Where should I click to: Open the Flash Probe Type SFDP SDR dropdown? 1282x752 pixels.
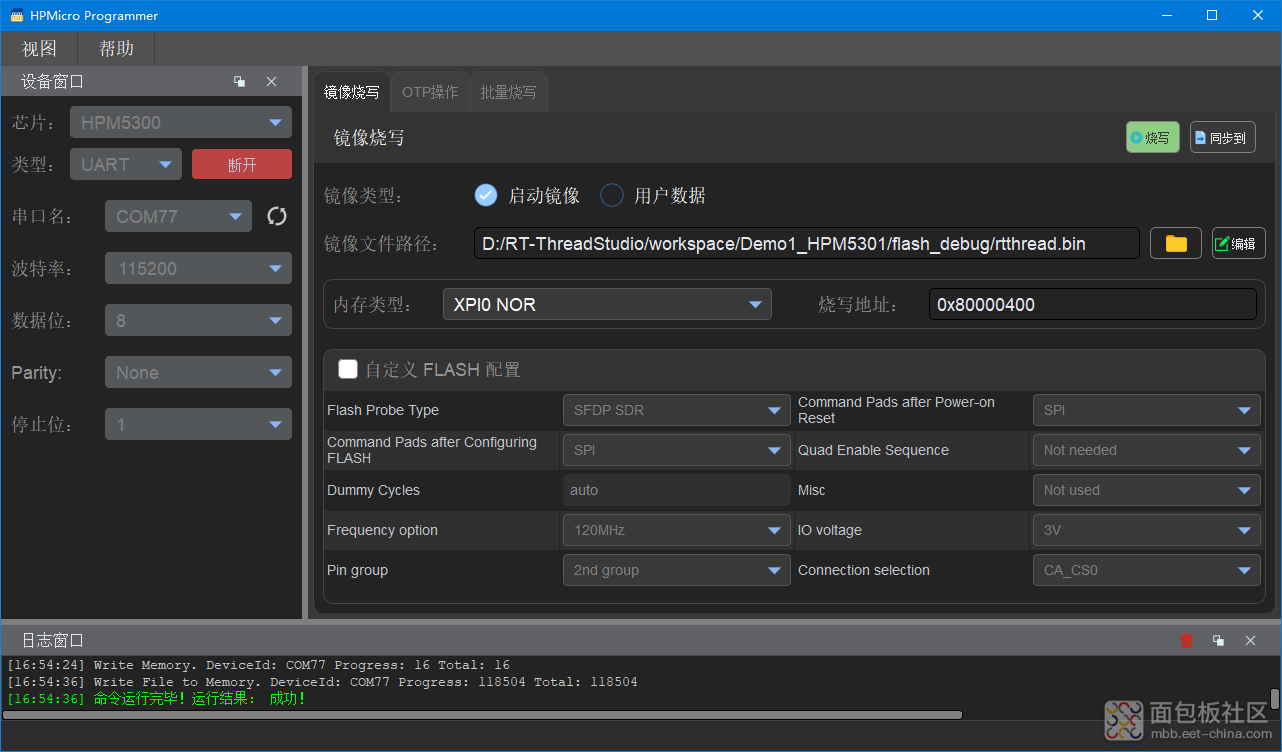coord(677,410)
